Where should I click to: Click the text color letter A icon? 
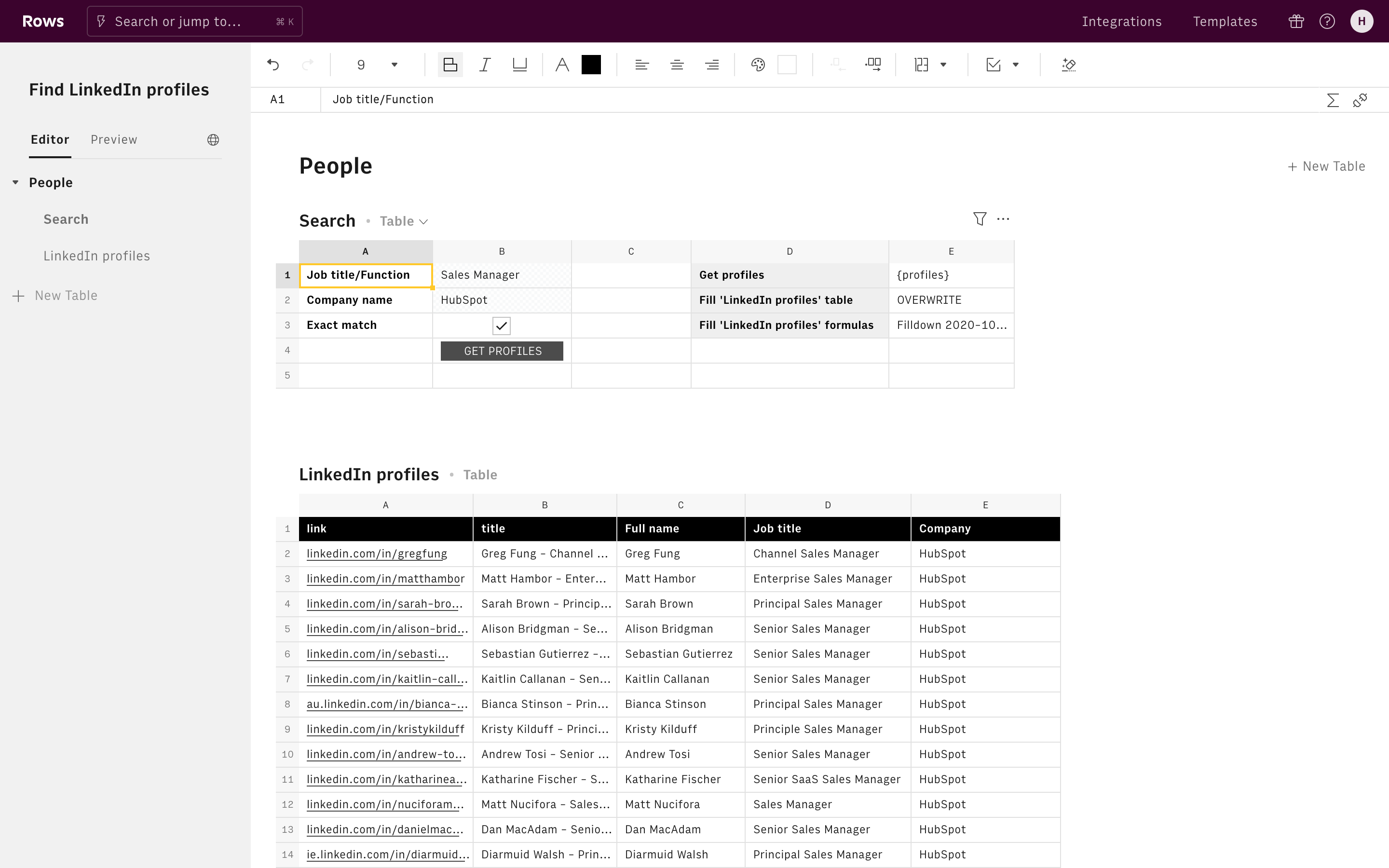pyautogui.click(x=562, y=65)
